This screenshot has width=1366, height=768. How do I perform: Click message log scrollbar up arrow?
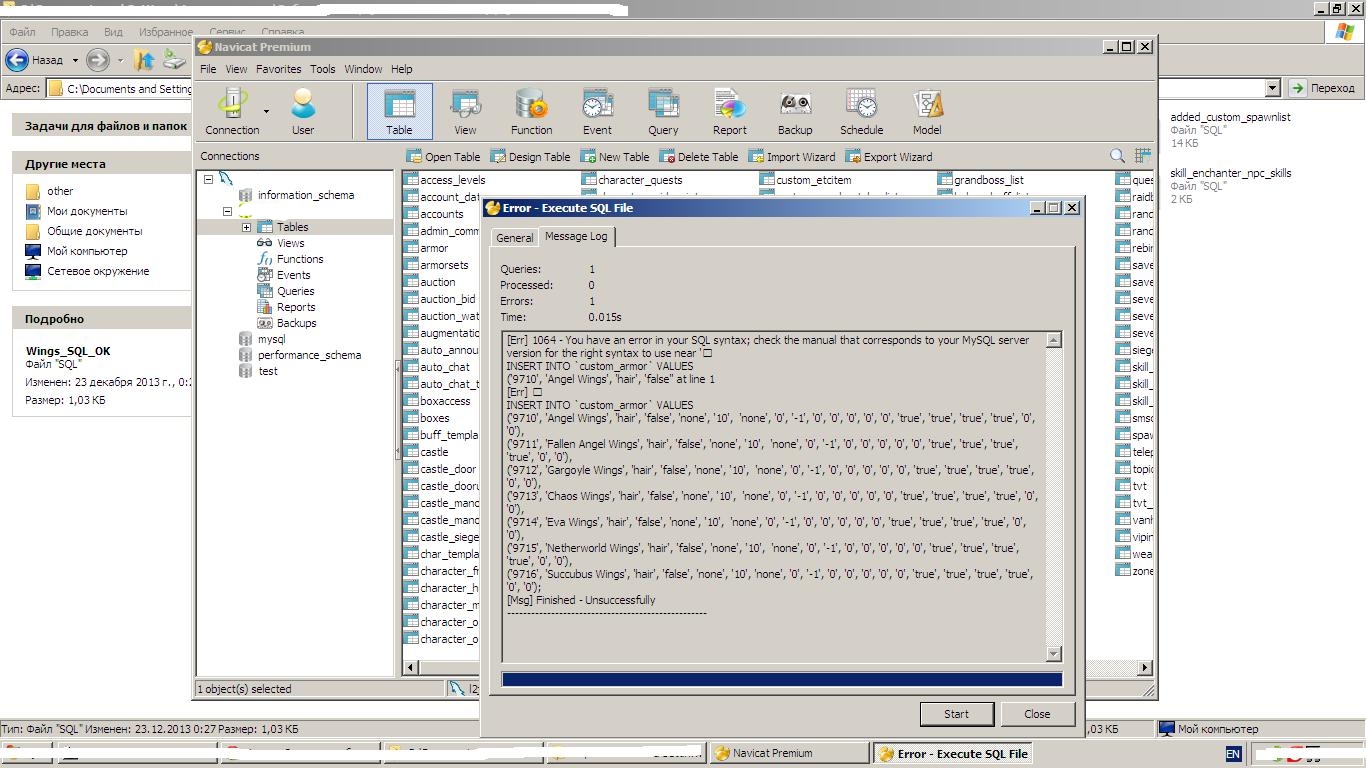(x=1053, y=340)
